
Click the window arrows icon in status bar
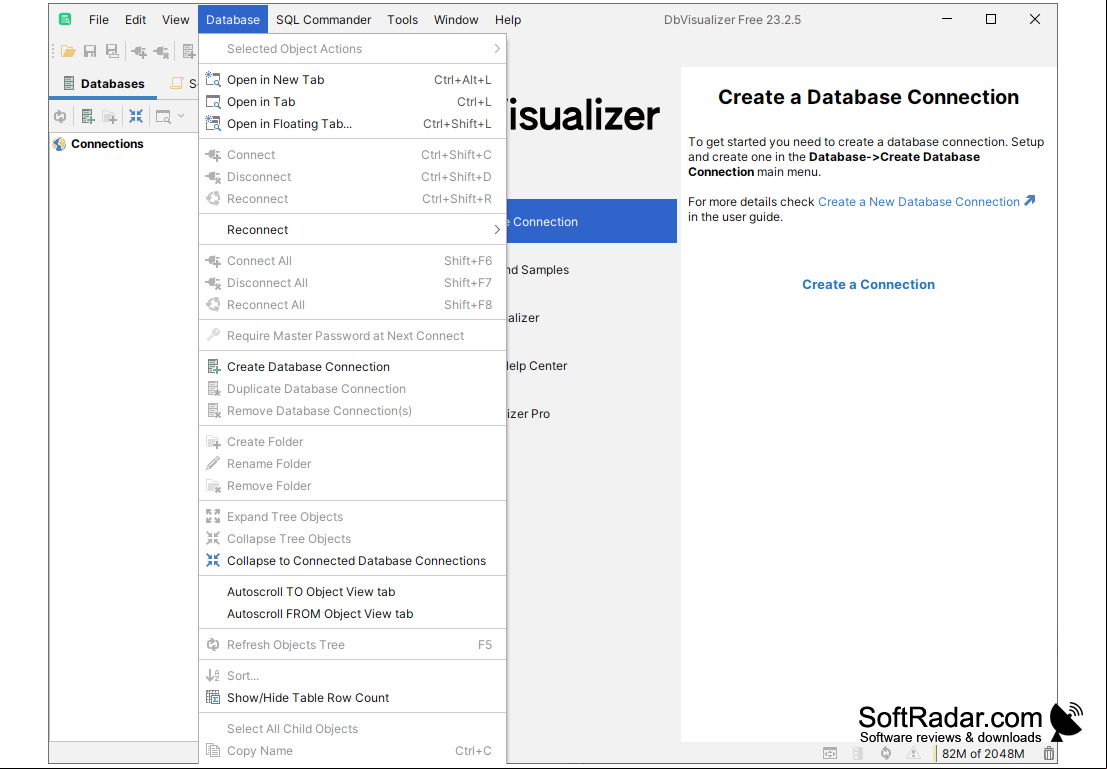pos(830,753)
